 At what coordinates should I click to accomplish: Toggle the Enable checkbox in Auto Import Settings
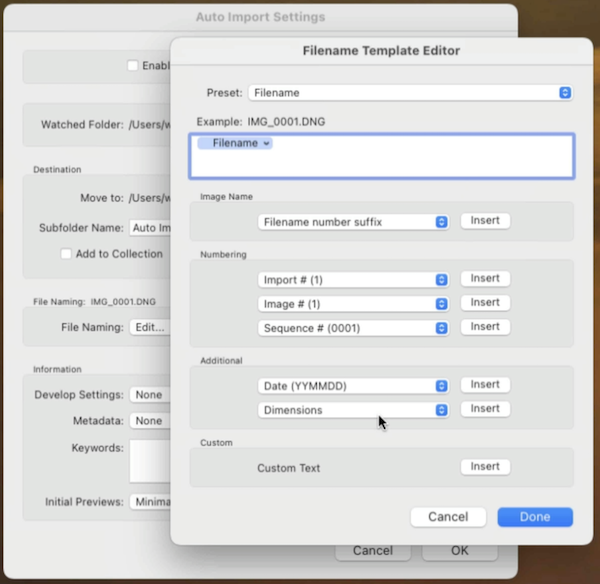(133, 66)
